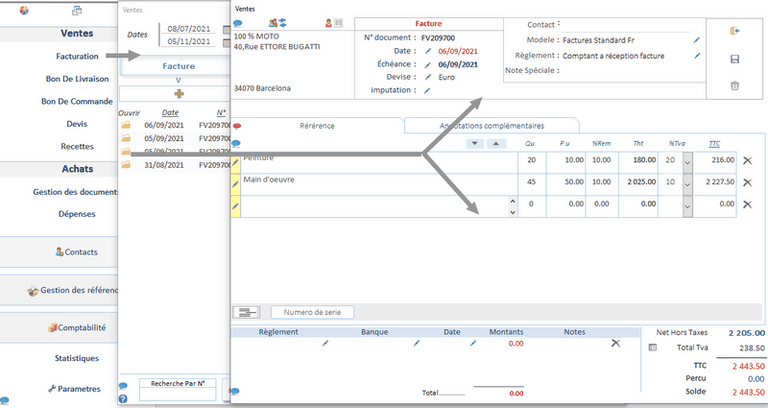Click the Recherche Par N° search field
This screenshot has height=408, width=768.
pos(177,394)
